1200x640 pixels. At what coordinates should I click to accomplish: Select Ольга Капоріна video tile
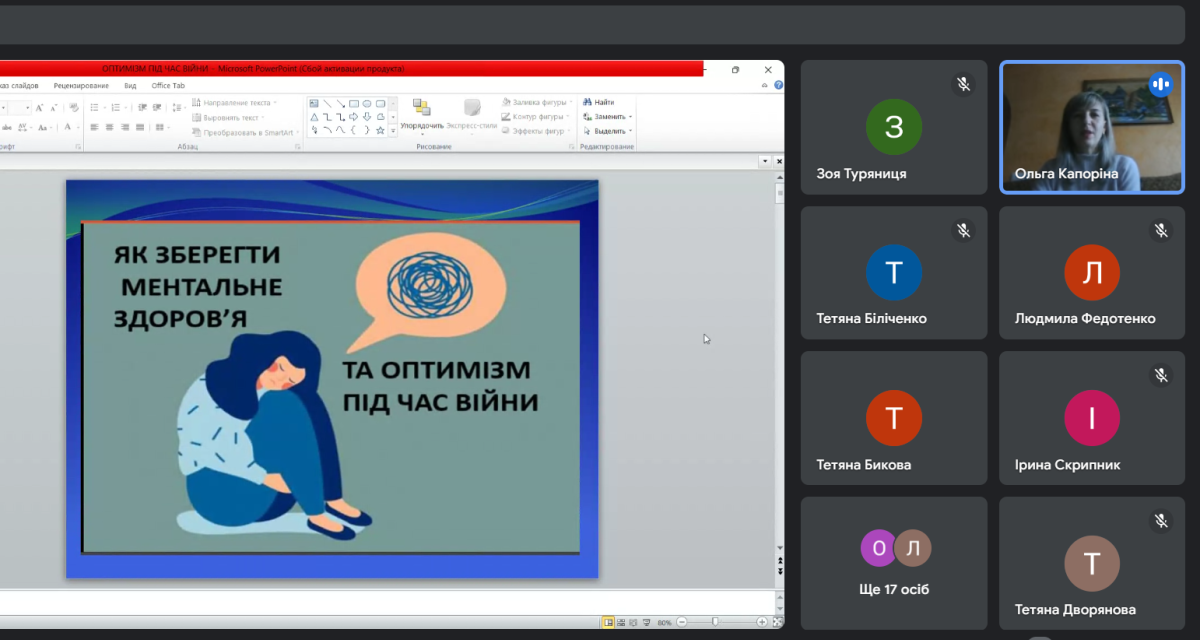[x=1092, y=127]
